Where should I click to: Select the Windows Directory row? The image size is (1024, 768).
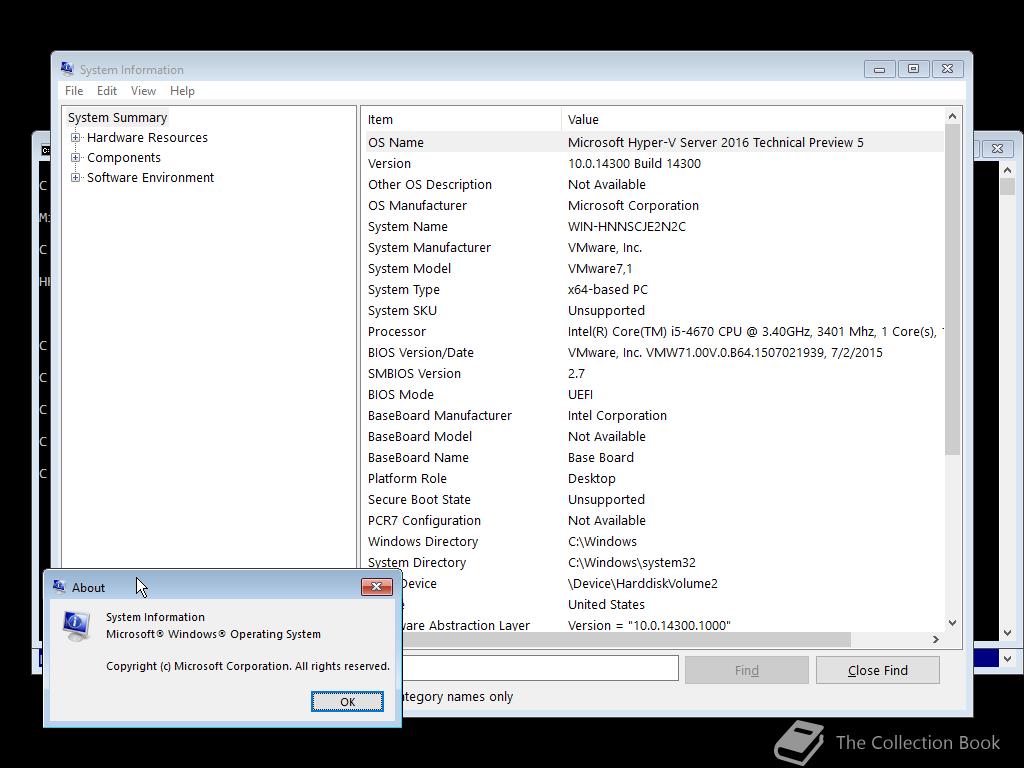(653, 541)
